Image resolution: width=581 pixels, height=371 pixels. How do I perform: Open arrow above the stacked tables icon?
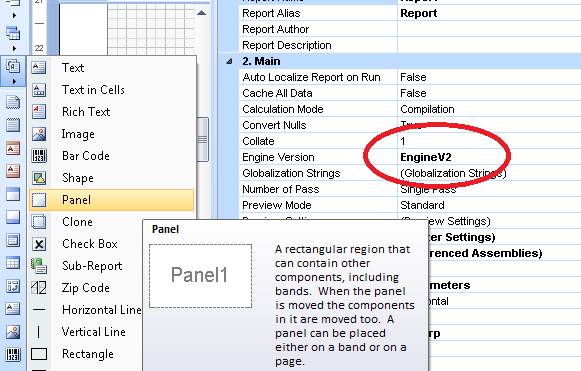(x=14, y=16)
